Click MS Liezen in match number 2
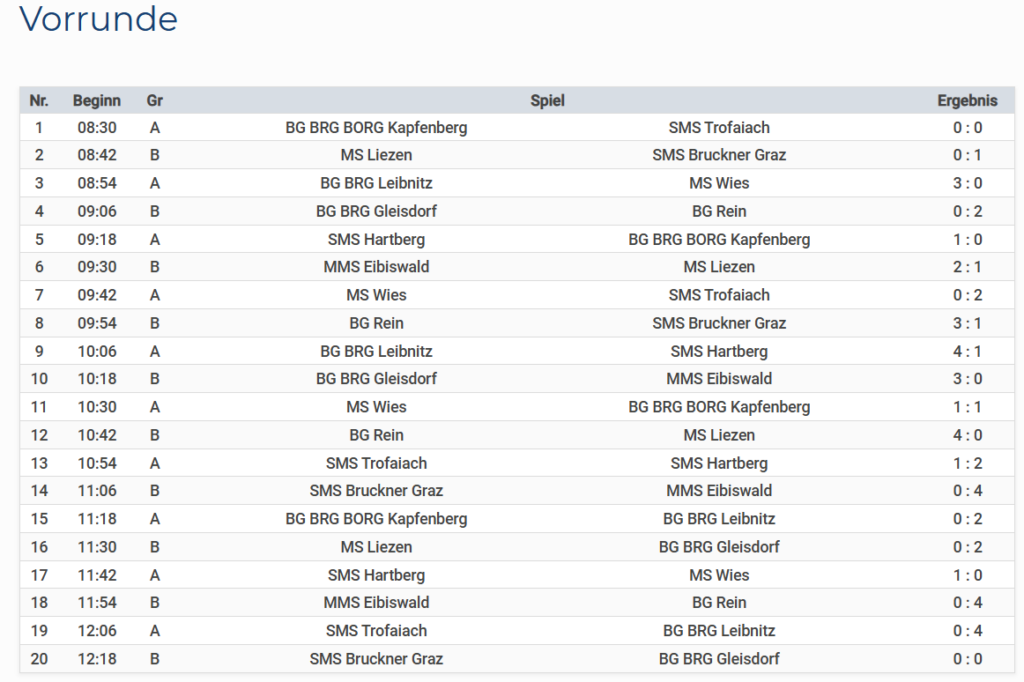 (376, 155)
